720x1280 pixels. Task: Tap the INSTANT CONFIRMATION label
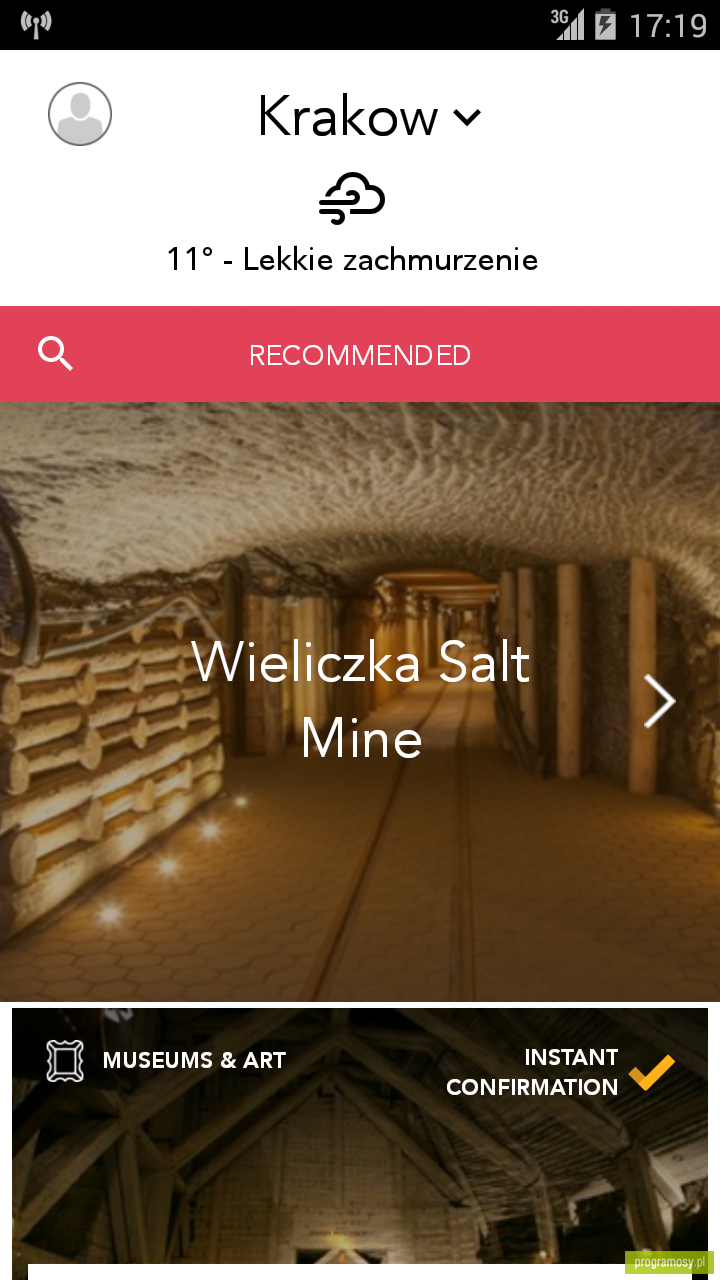532,1072
